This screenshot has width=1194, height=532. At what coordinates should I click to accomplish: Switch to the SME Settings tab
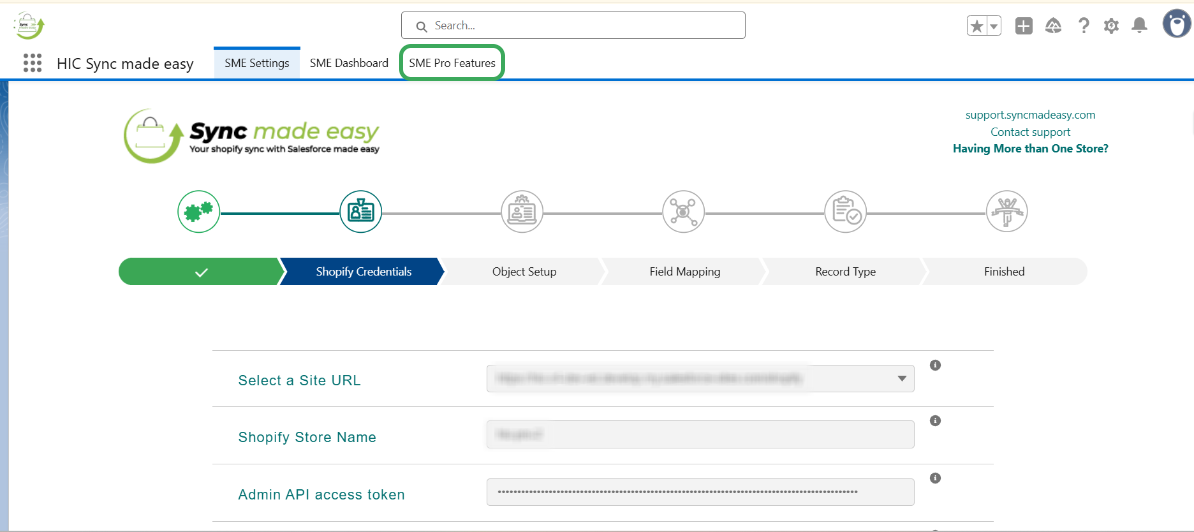(257, 63)
